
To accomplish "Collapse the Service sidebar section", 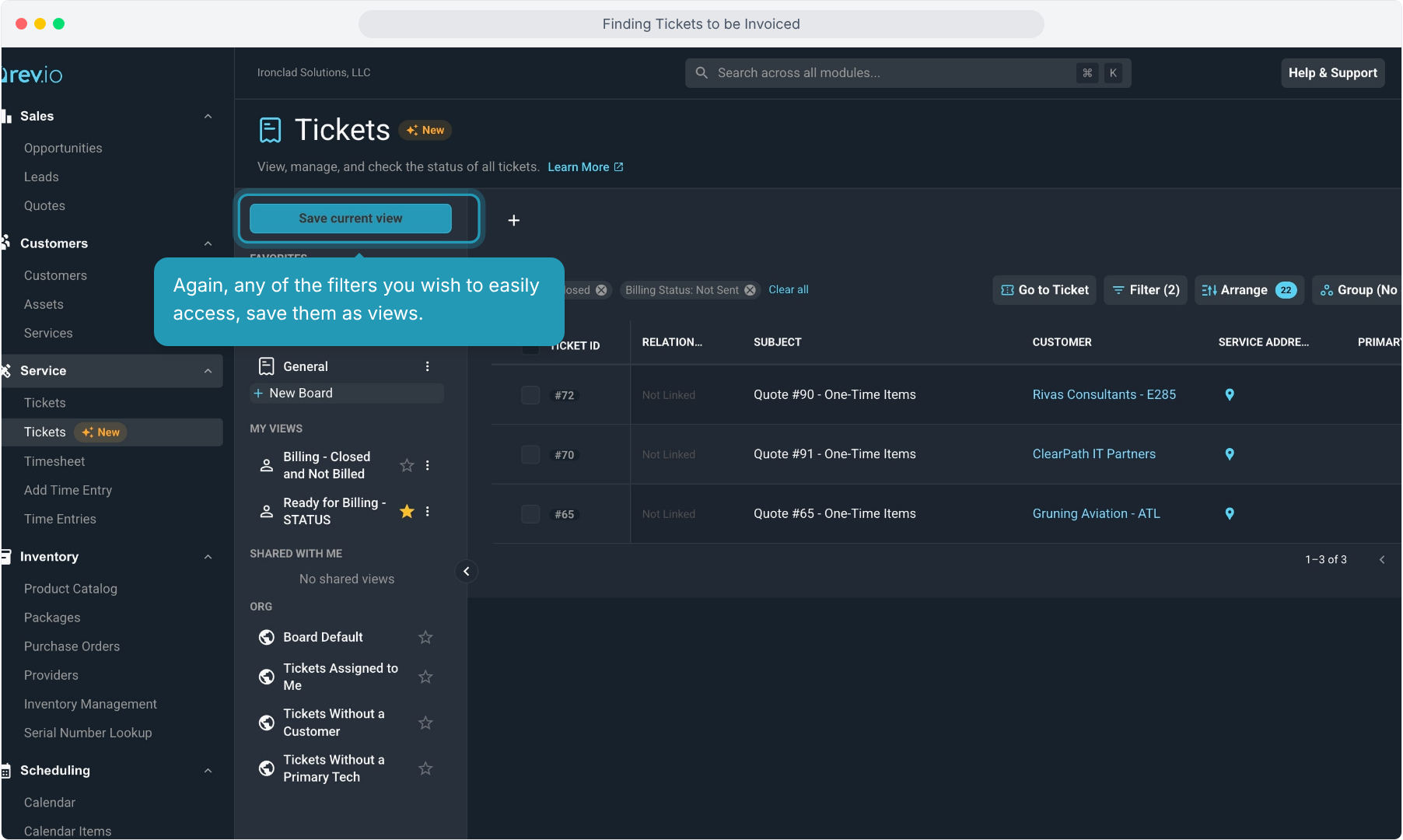I will [x=208, y=371].
